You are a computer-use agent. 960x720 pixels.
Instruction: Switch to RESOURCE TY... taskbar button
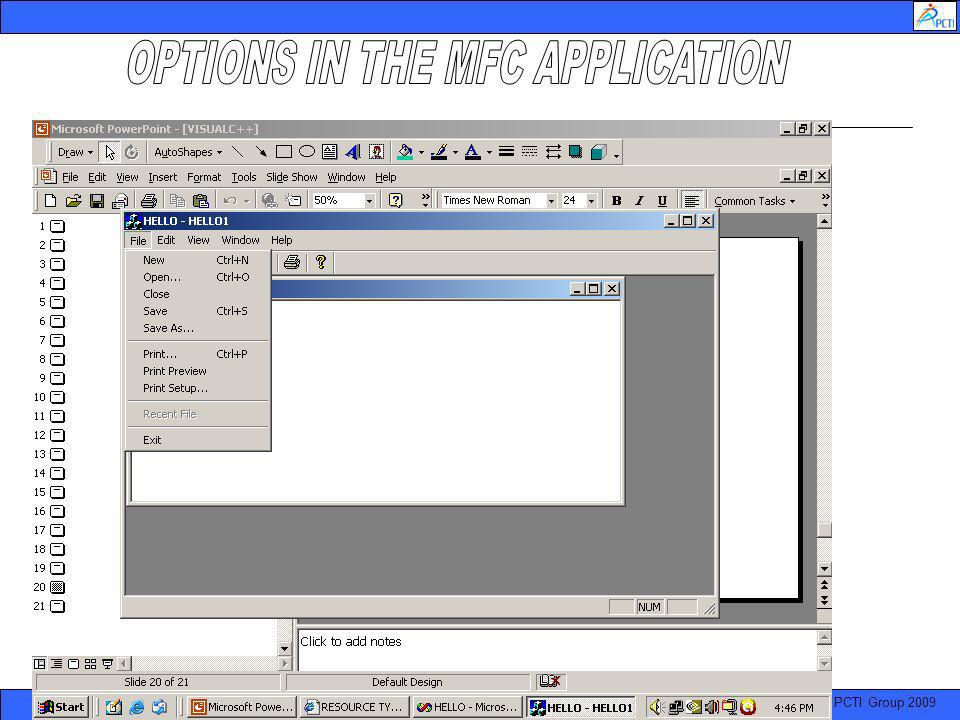[354, 707]
